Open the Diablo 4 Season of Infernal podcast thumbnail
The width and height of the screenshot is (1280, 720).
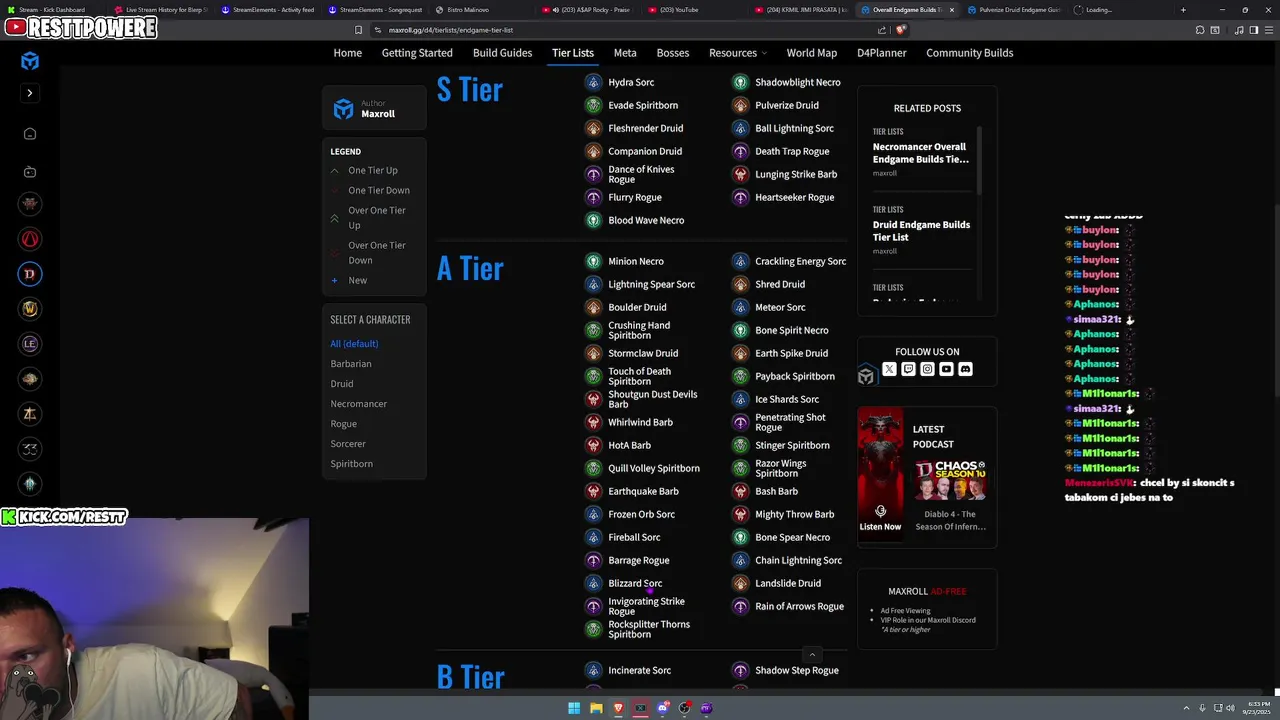950,480
